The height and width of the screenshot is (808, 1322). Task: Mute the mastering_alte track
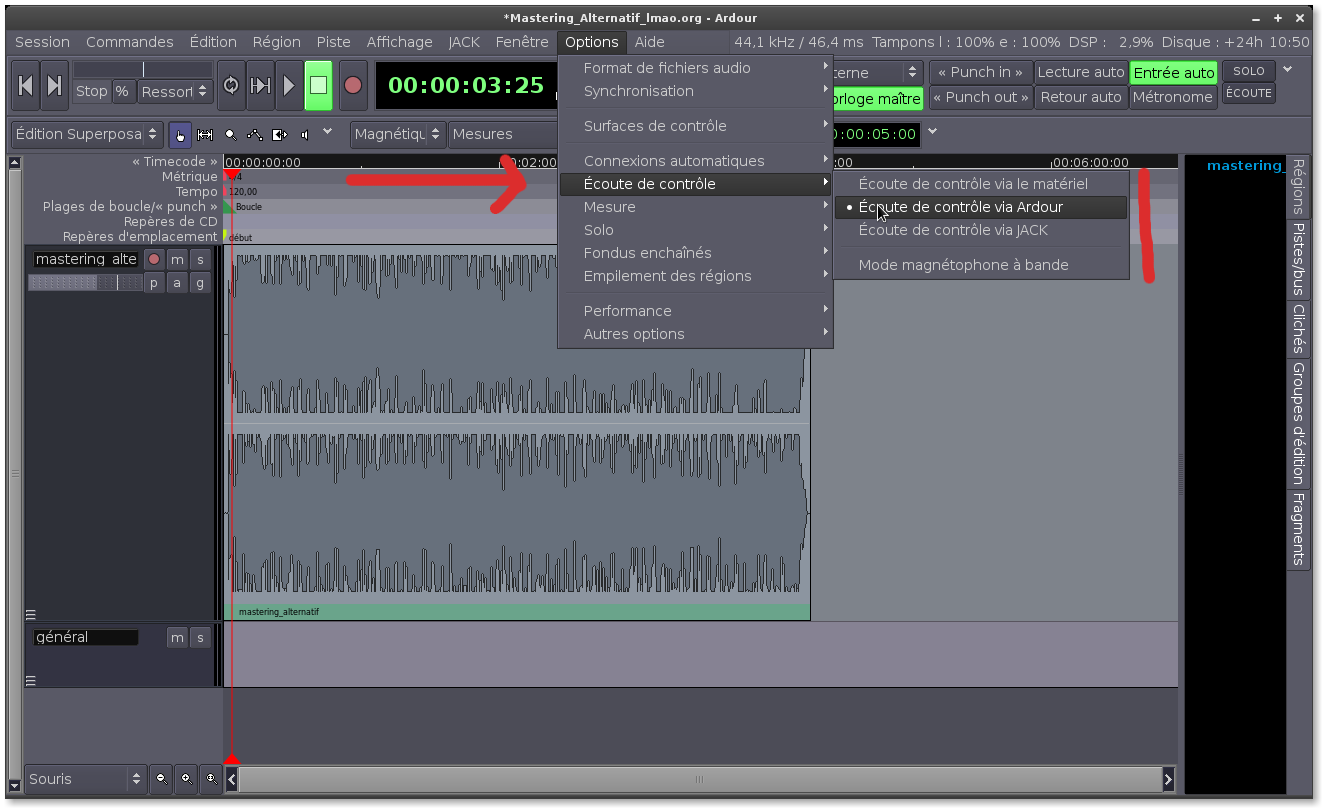pyautogui.click(x=177, y=259)
